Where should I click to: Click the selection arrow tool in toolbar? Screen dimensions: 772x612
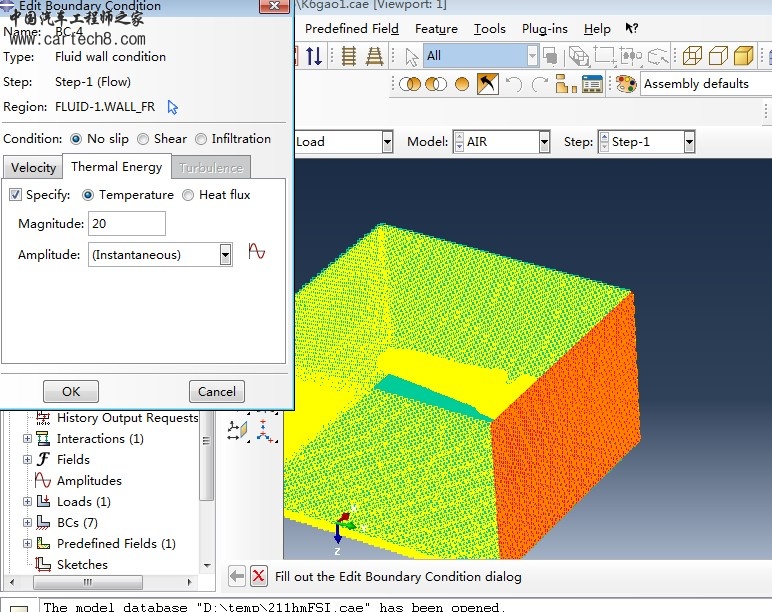(x=411, y=56)
